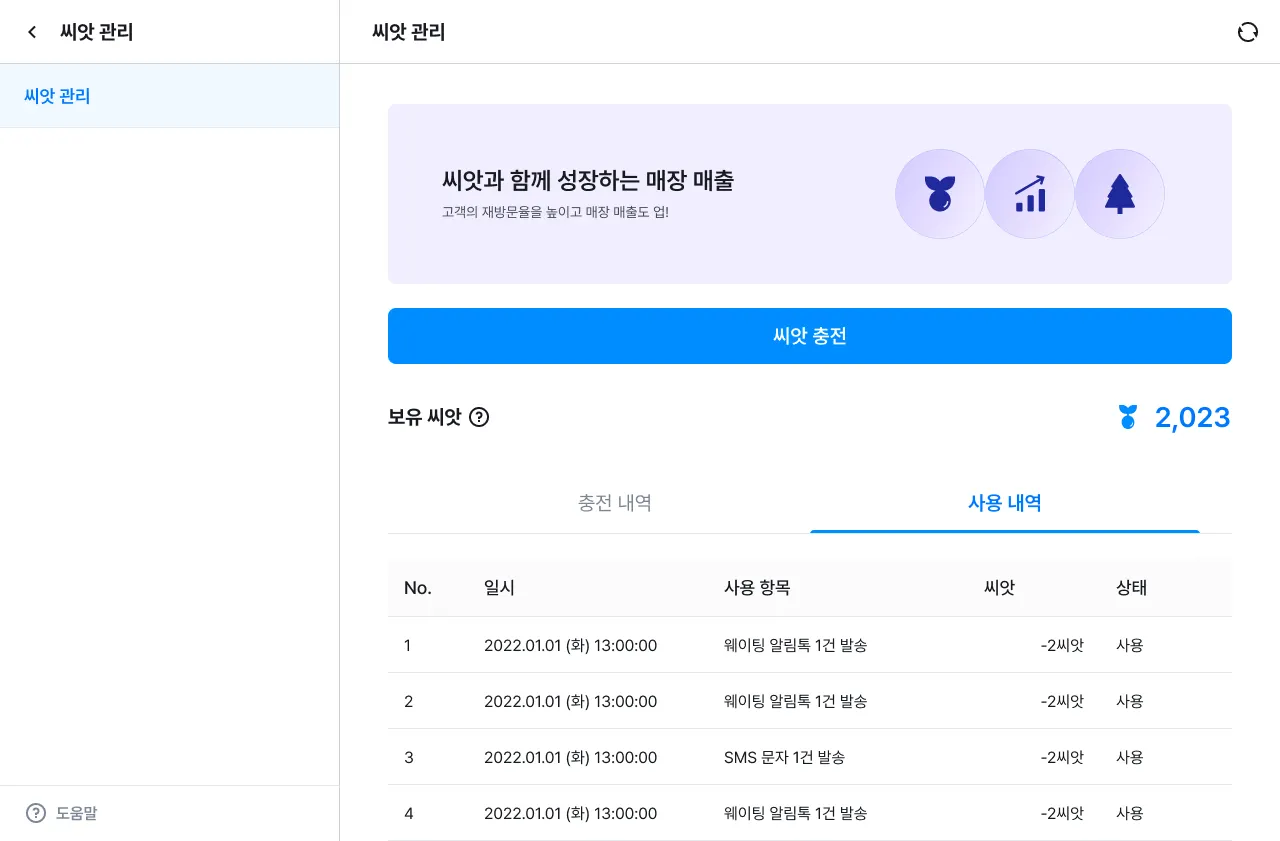Select the 사용 내역 tab
The image size is (1280, 841).
point(1004,503)
